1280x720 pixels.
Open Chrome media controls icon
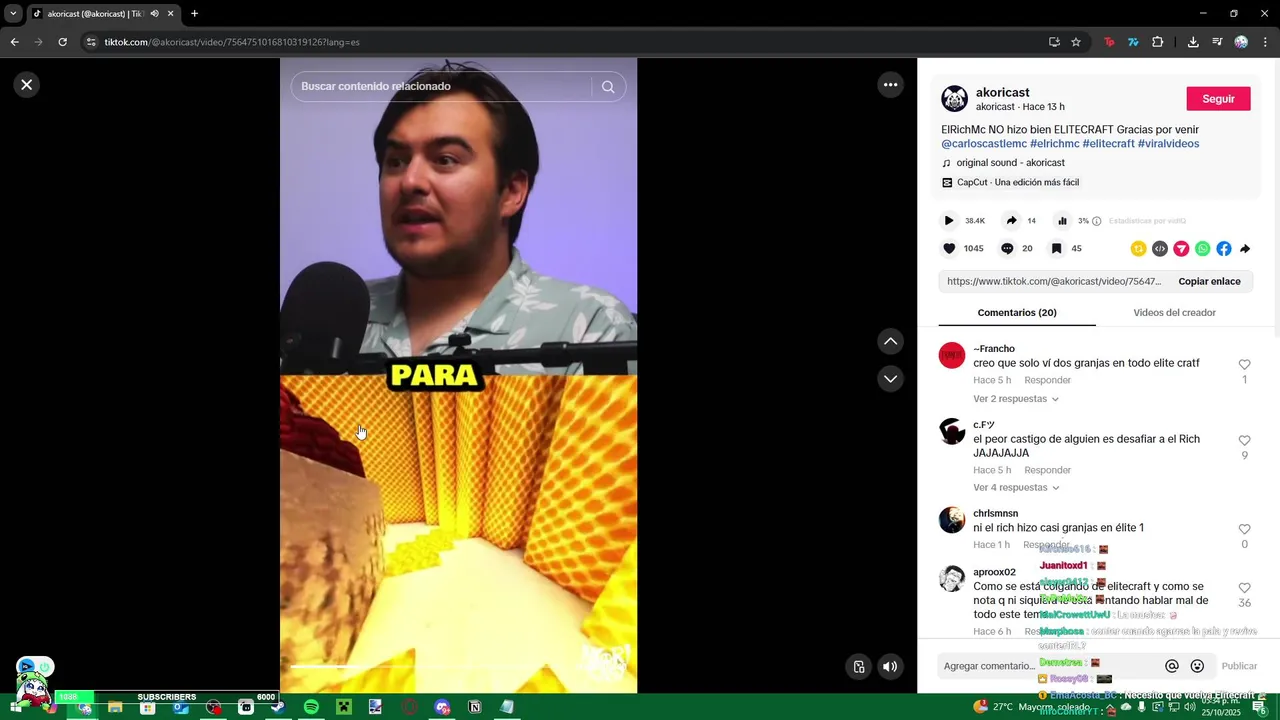pyautogui.click(x=1217, y=42)
